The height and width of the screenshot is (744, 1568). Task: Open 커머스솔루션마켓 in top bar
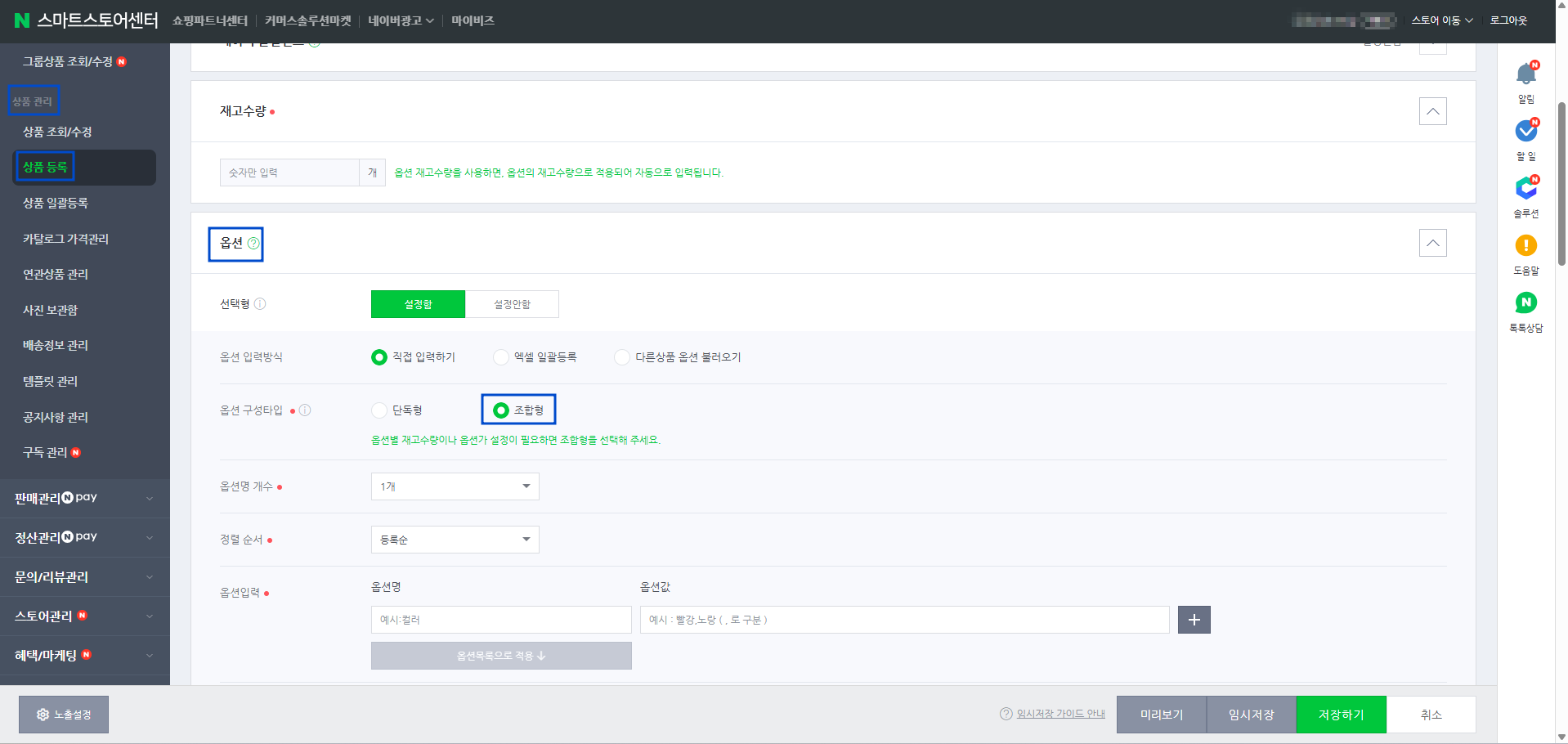pos(308,20)
